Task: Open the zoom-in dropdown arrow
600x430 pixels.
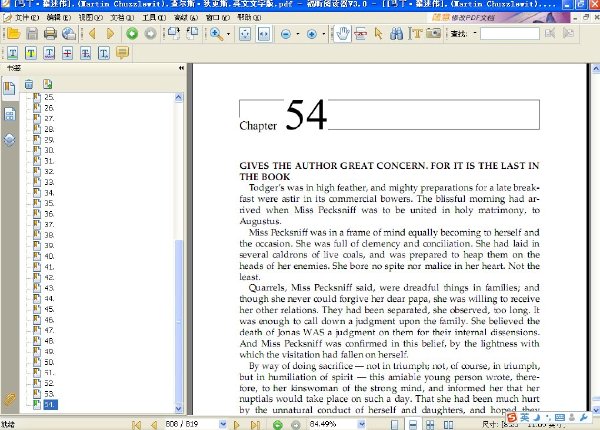Action: (x=324, y=34)
